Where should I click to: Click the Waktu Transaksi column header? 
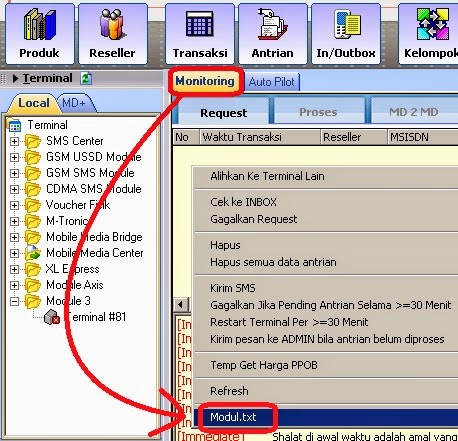(x=260, y=137)
